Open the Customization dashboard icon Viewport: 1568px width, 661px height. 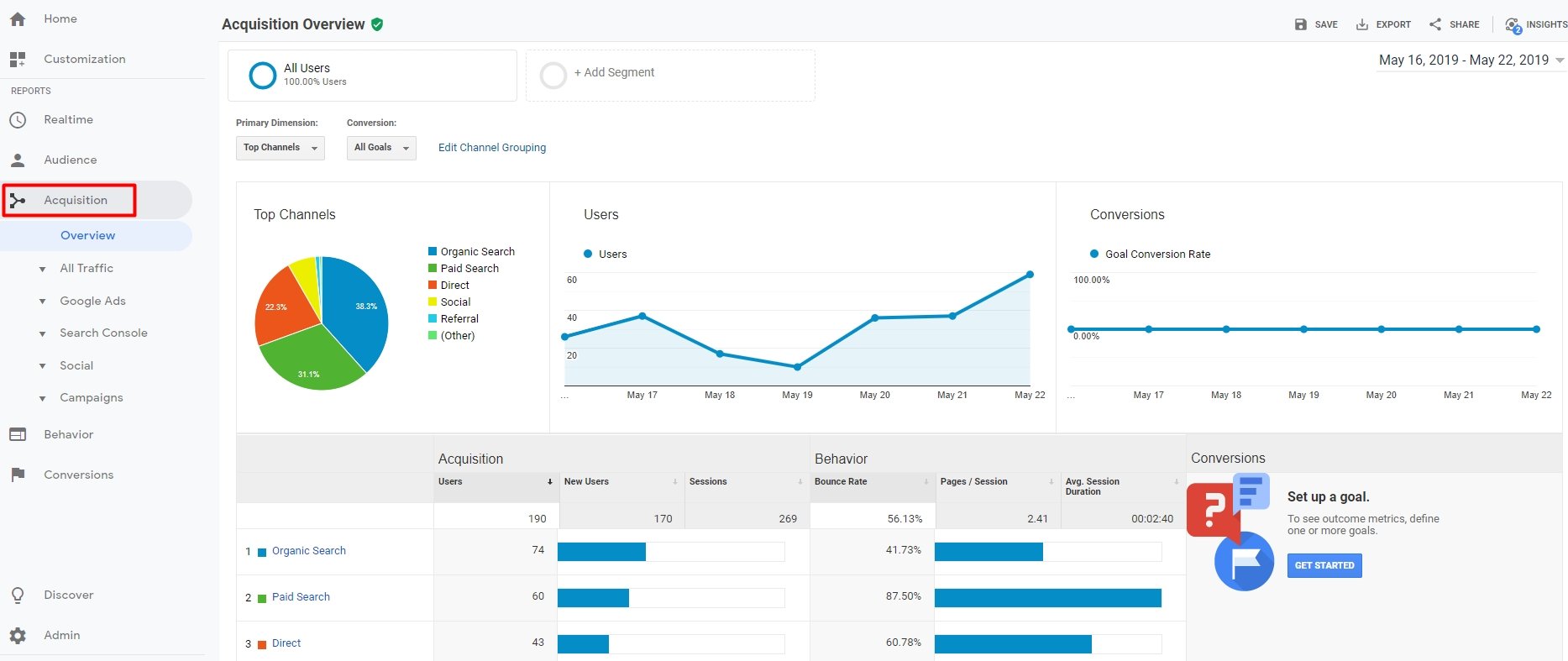(x=18, y=59)
